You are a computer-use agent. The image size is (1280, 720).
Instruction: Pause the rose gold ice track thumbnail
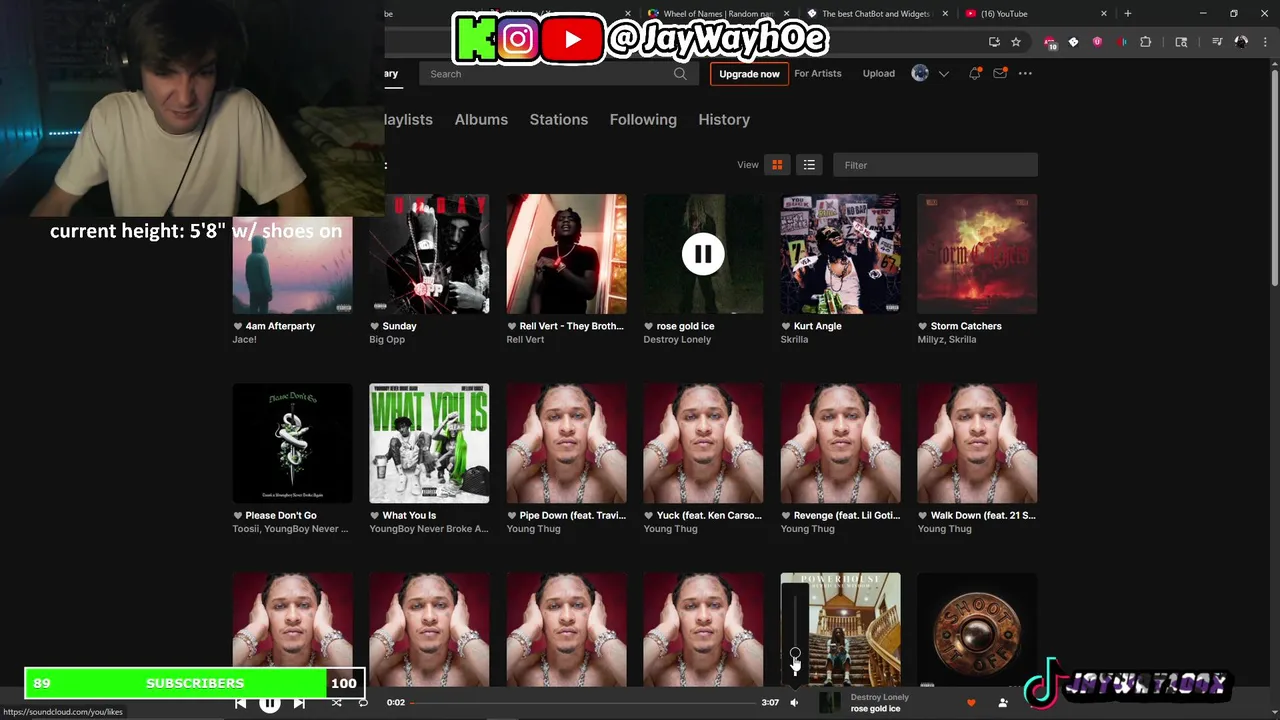point(703,254)
